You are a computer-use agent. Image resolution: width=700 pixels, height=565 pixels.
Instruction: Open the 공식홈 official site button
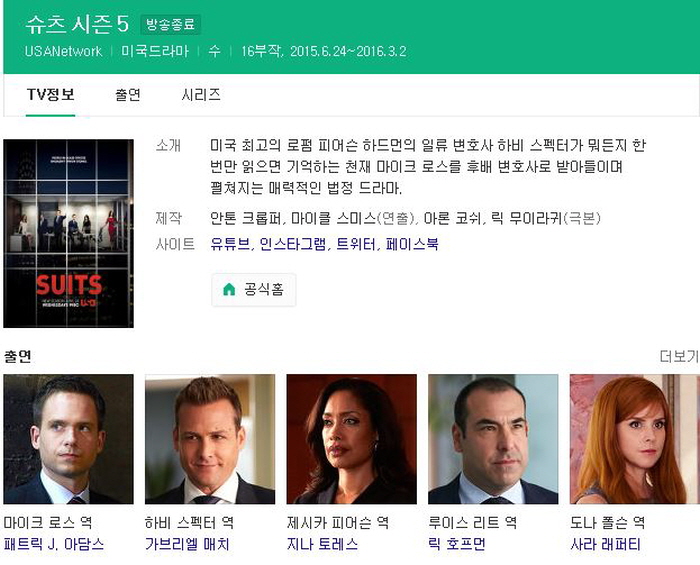(254, 290)
